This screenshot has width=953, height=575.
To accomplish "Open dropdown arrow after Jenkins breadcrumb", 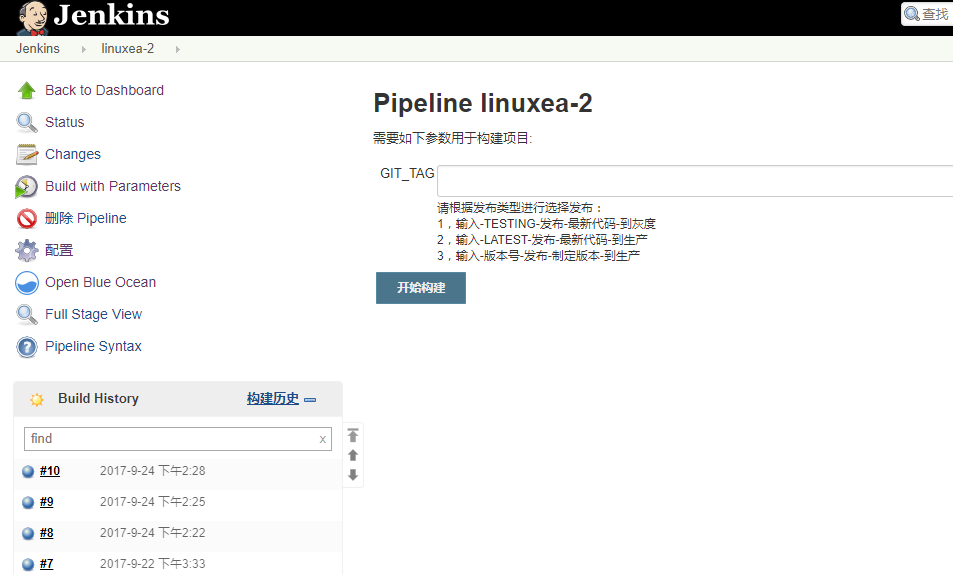I will click(83, 49).
